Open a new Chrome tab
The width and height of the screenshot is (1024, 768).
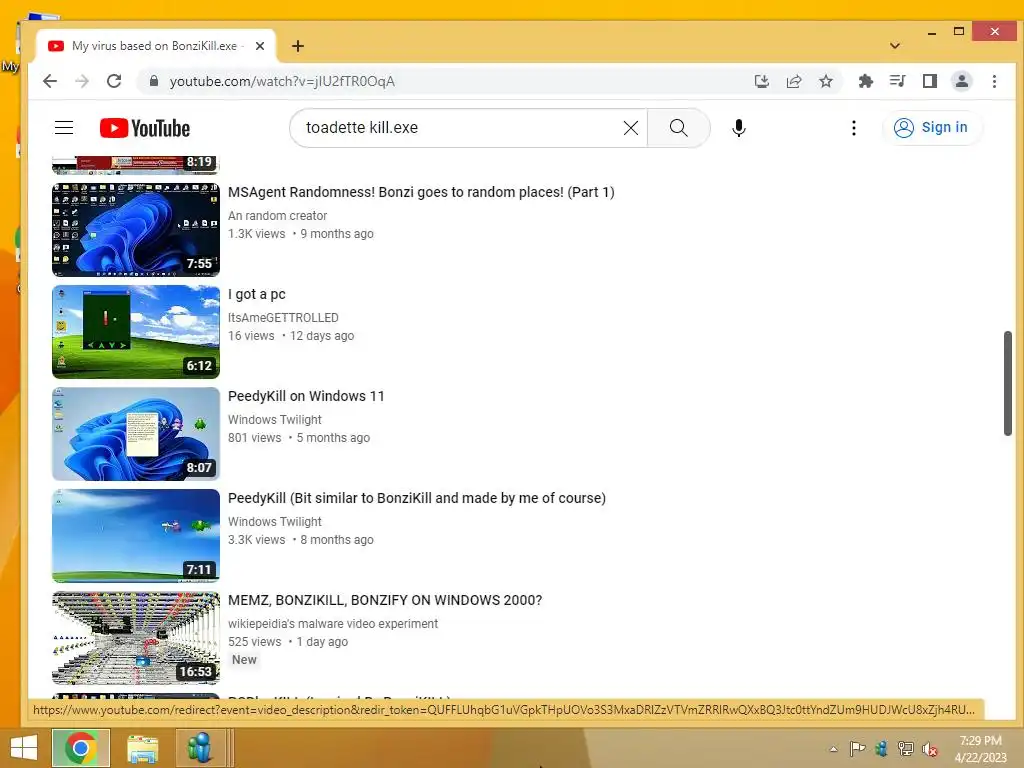click(298, 46)
